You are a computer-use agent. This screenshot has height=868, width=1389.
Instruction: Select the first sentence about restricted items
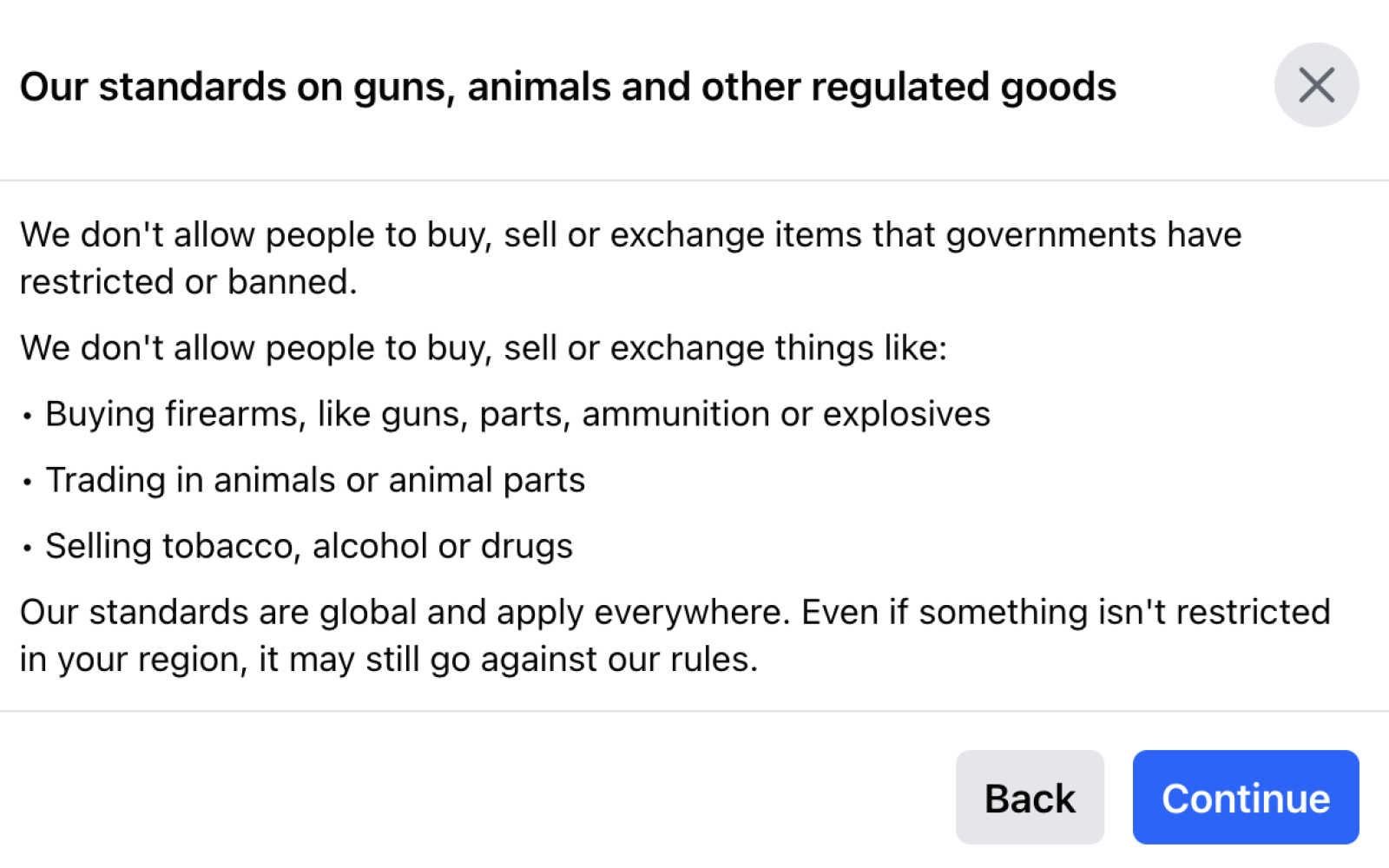[x=631, y=257]
